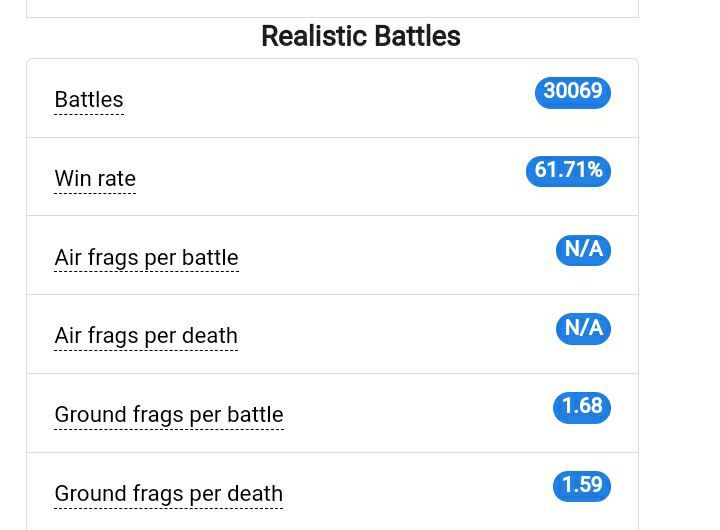Click the Ground frags per death label
Screen dimensions: 720x530
169,494
